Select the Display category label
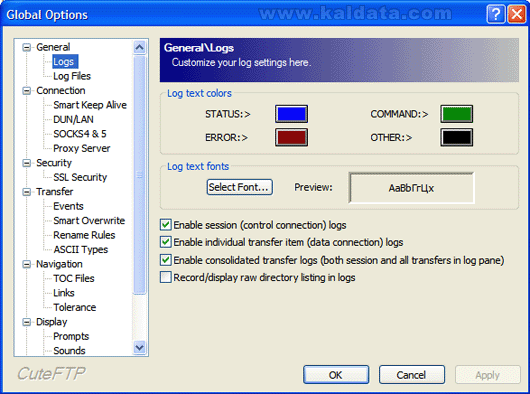Viewport: 530px width, 394px height. 52,322
